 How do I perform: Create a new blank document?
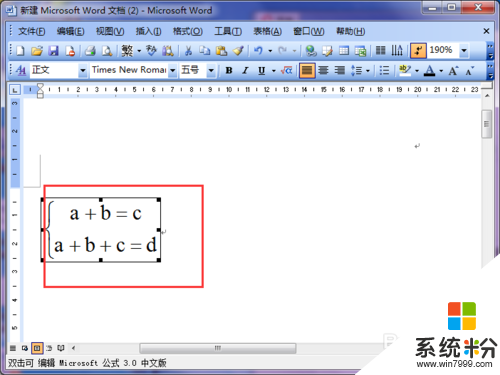pos(20,51)
